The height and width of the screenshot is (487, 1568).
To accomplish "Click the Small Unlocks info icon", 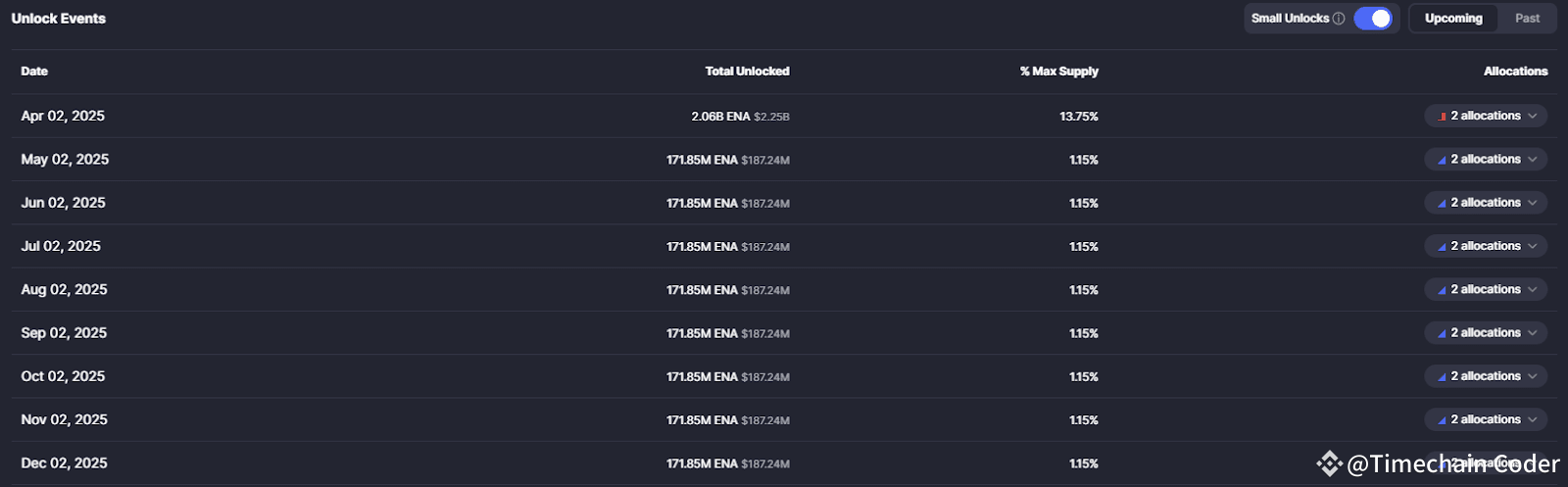I will click(x=1339, y=19).
